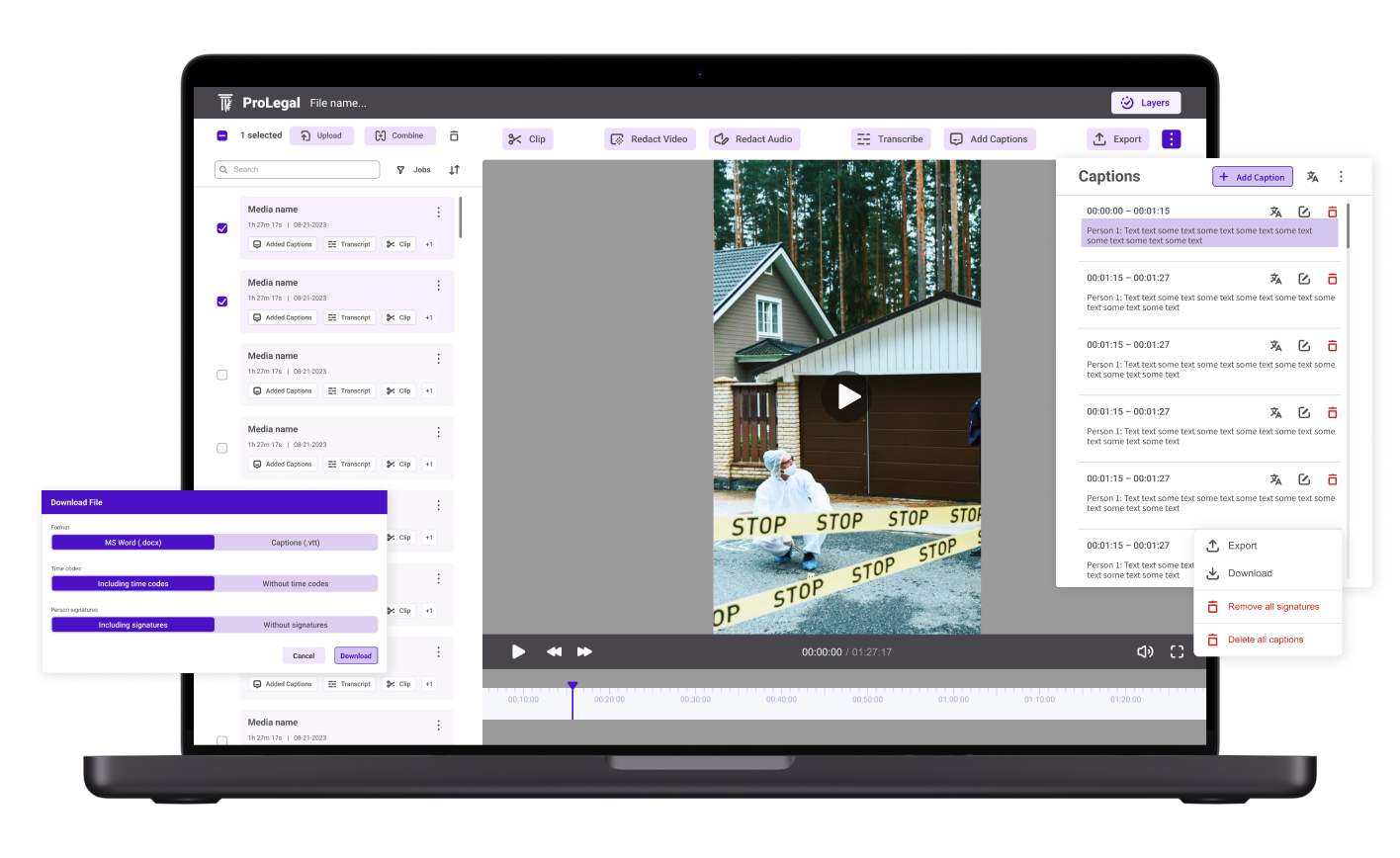Choose Remove all signatures menu item

1268,607
